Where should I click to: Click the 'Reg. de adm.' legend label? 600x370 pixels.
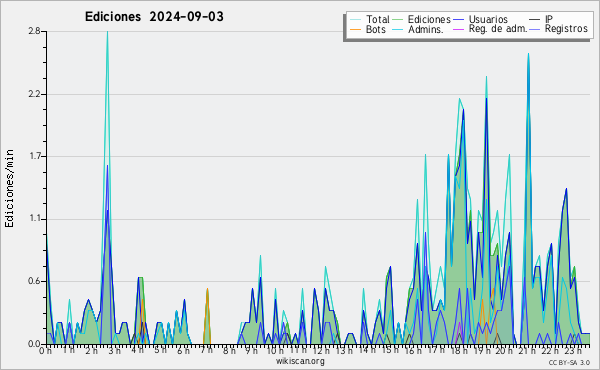click(x=498, y=29)
